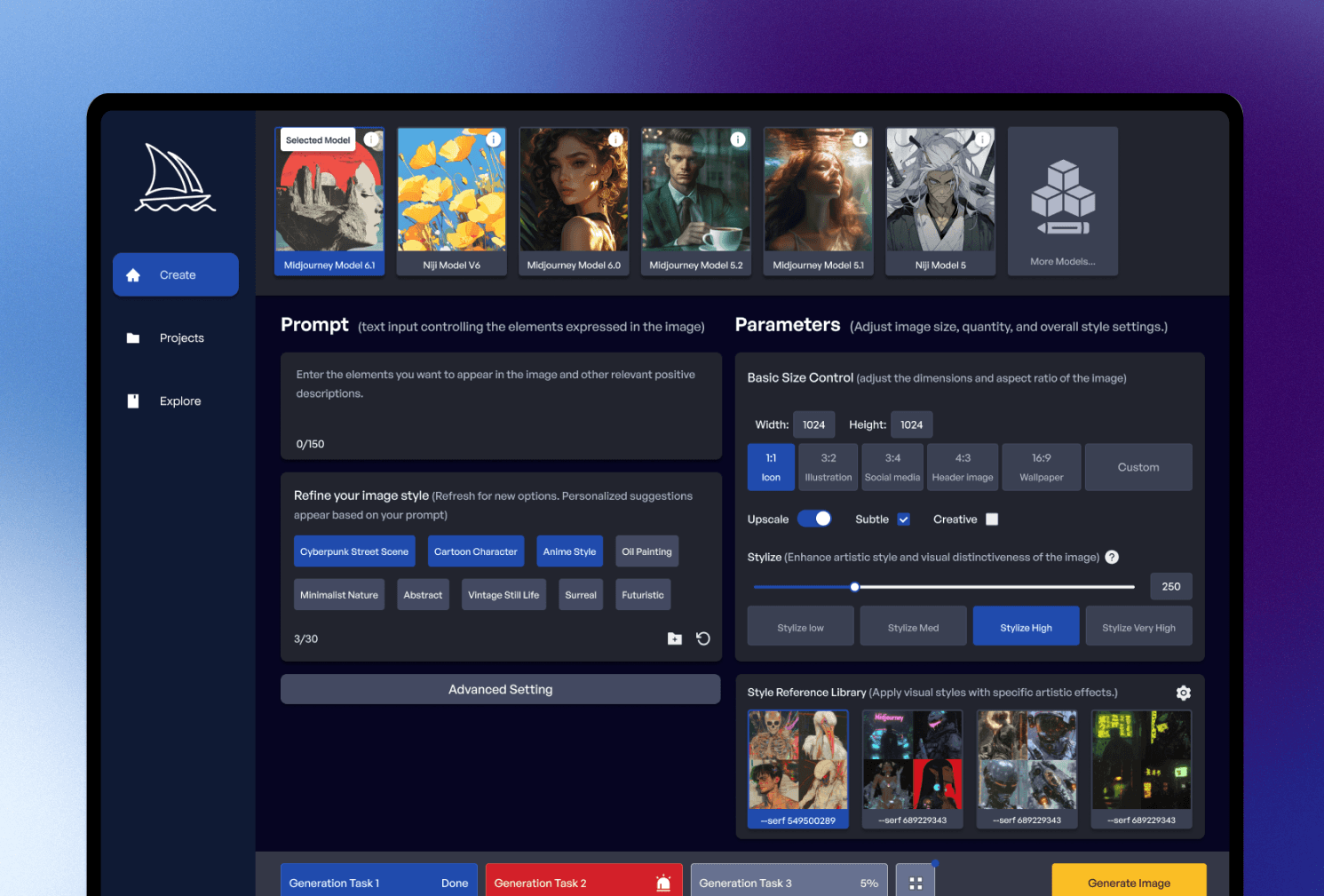Click the bookmark icon beside Explore
This screenshot has height=896, width=1324.
pos(133,401)
